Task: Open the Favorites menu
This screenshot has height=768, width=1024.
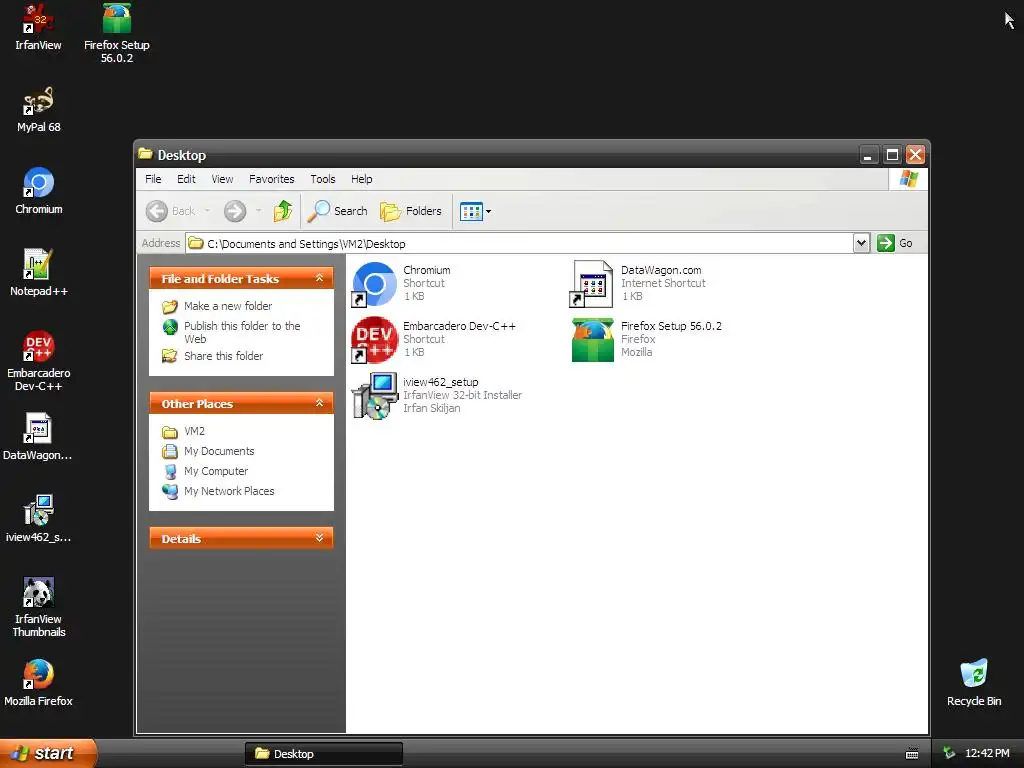Action: click(272, 179)
